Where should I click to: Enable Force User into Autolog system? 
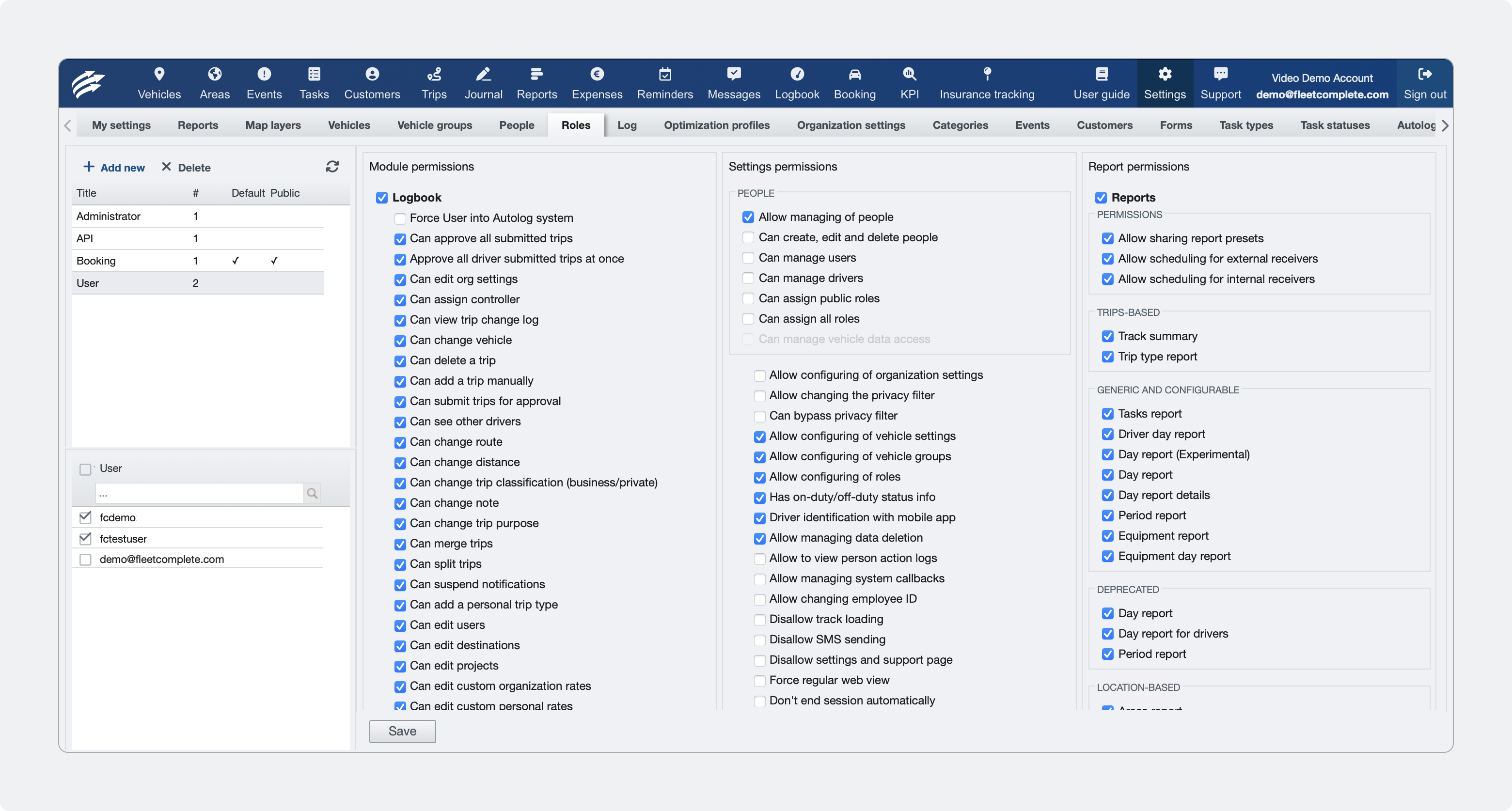400,218
